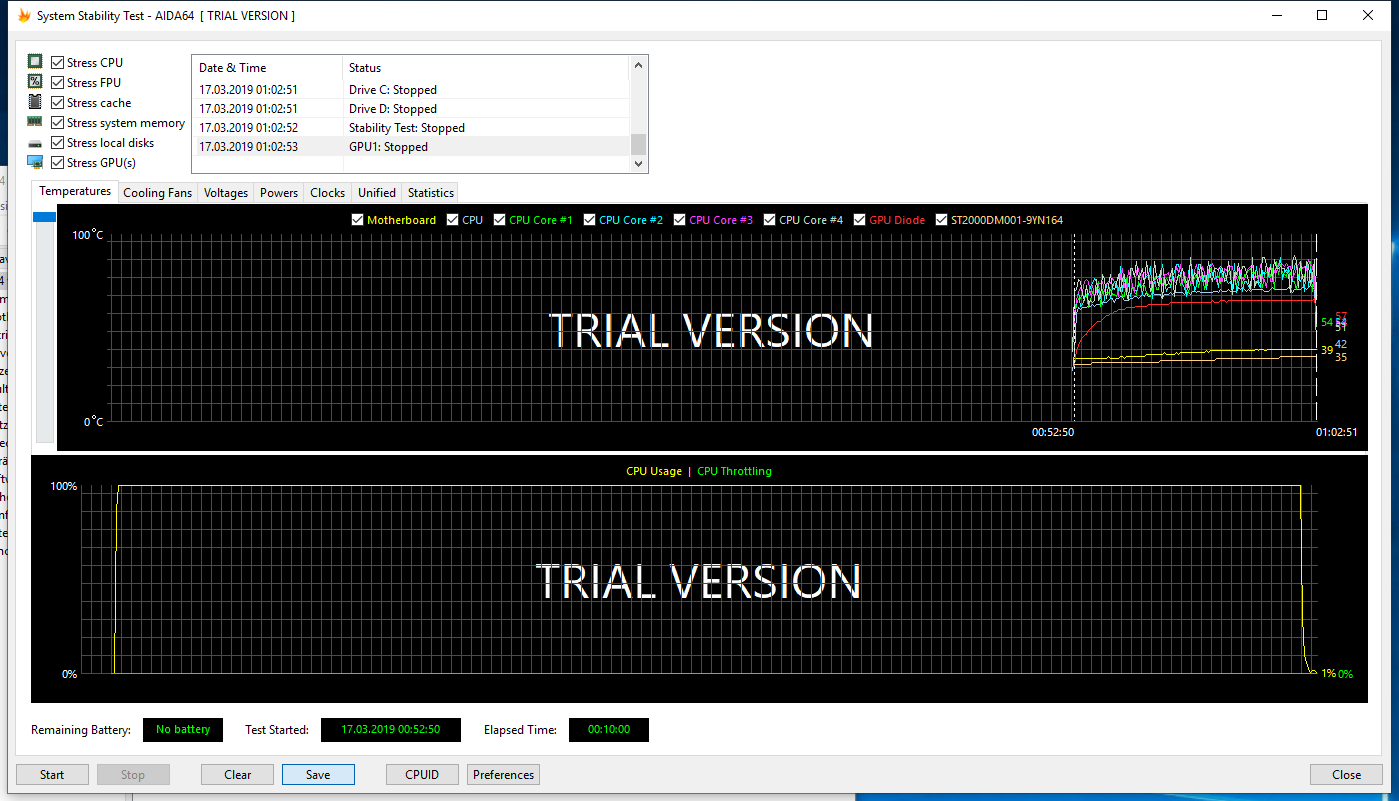The image size is (1399, 801).
Task: Open the Powers tab
Action: 279,193
